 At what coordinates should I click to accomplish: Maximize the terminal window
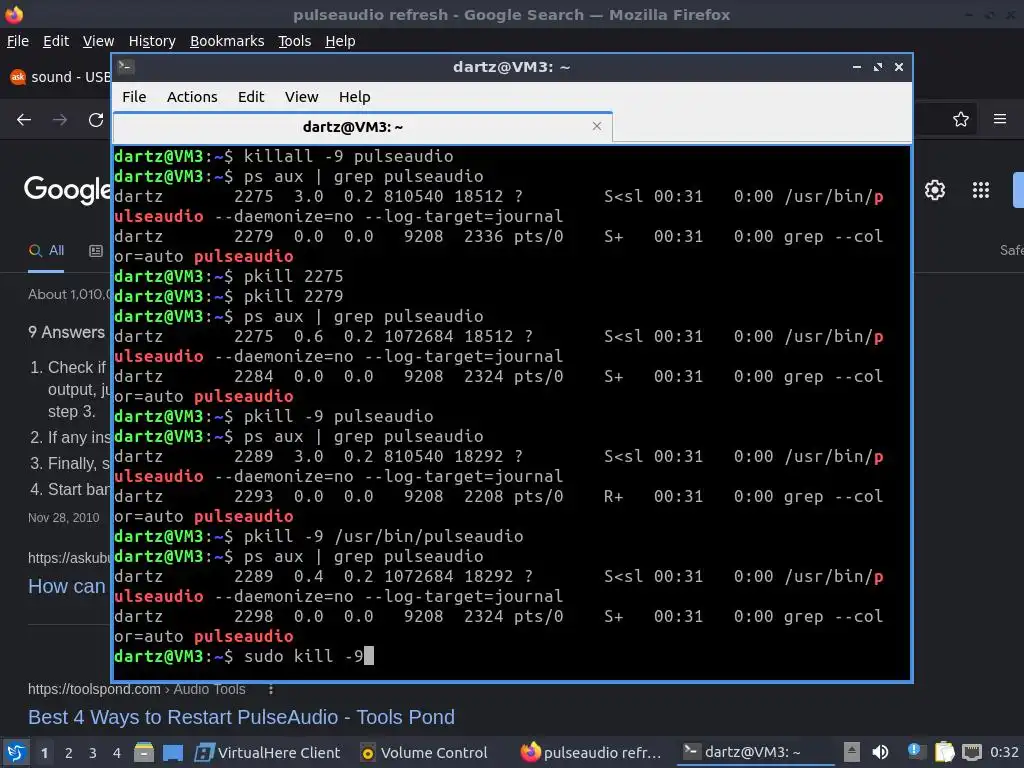point(878,67)
